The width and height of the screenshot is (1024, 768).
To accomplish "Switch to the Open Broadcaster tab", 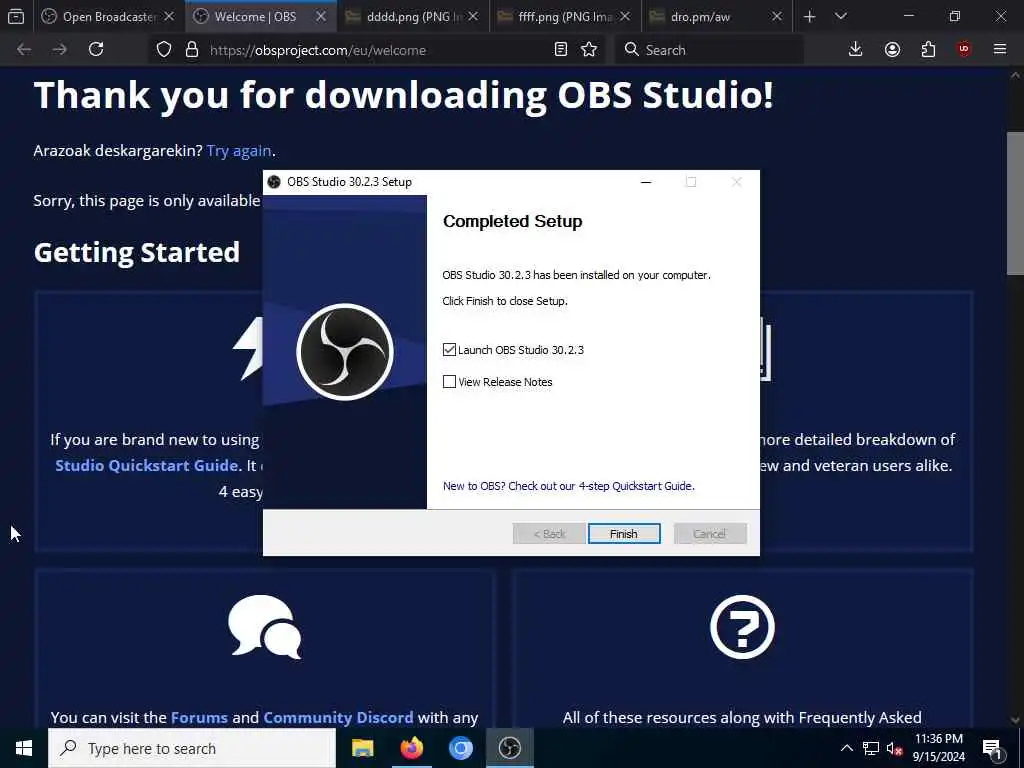I will click(108, 16).
